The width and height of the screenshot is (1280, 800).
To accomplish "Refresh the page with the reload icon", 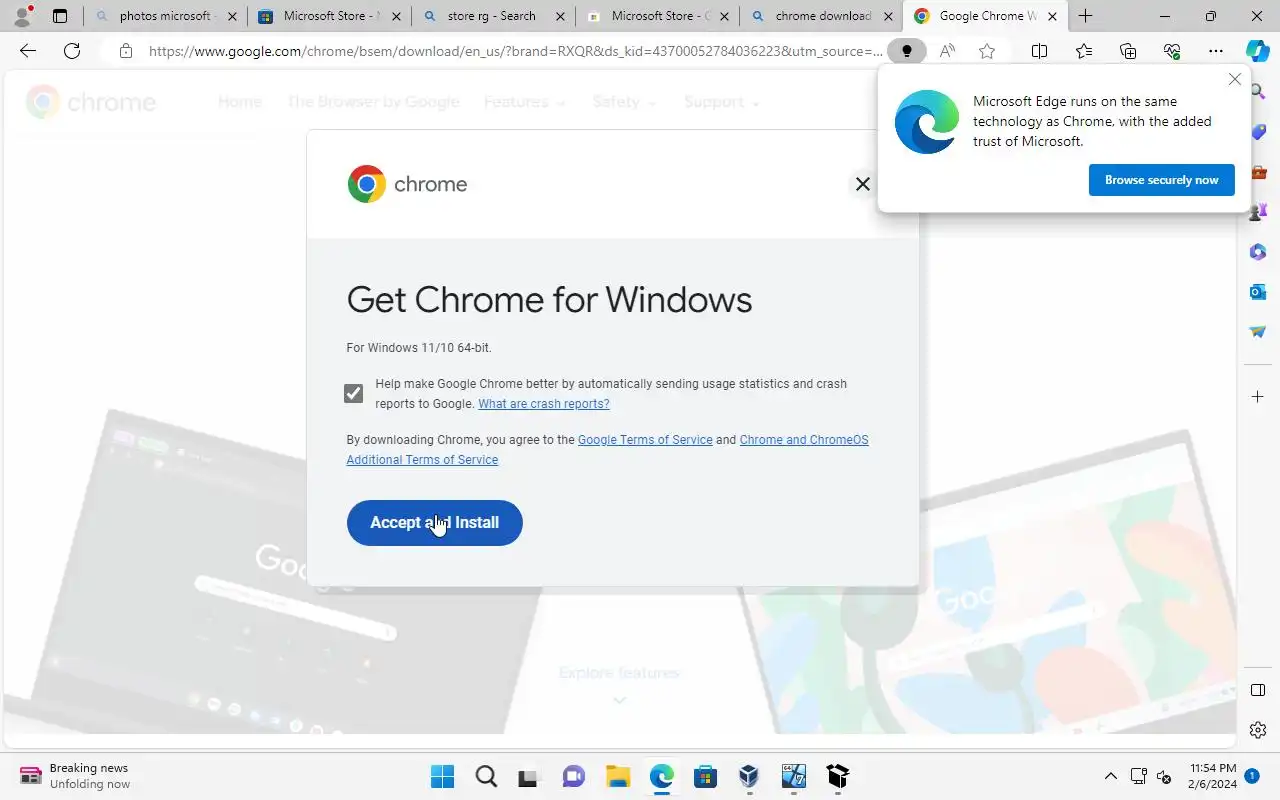I will [x=72, y=52].
